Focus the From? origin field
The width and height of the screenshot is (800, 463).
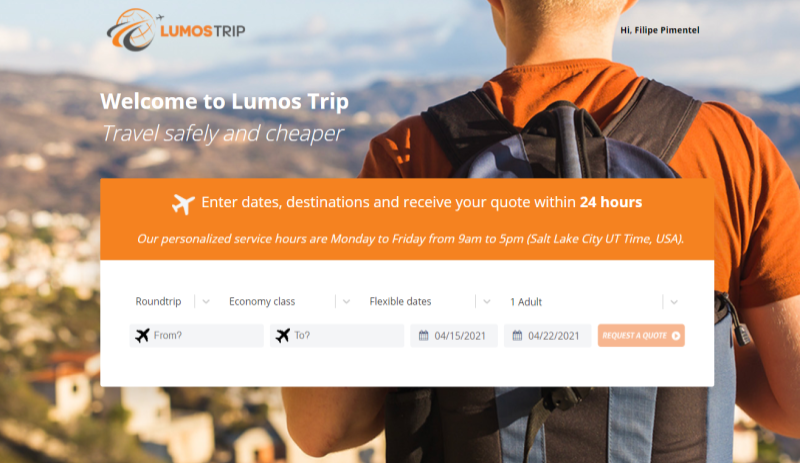196,335
